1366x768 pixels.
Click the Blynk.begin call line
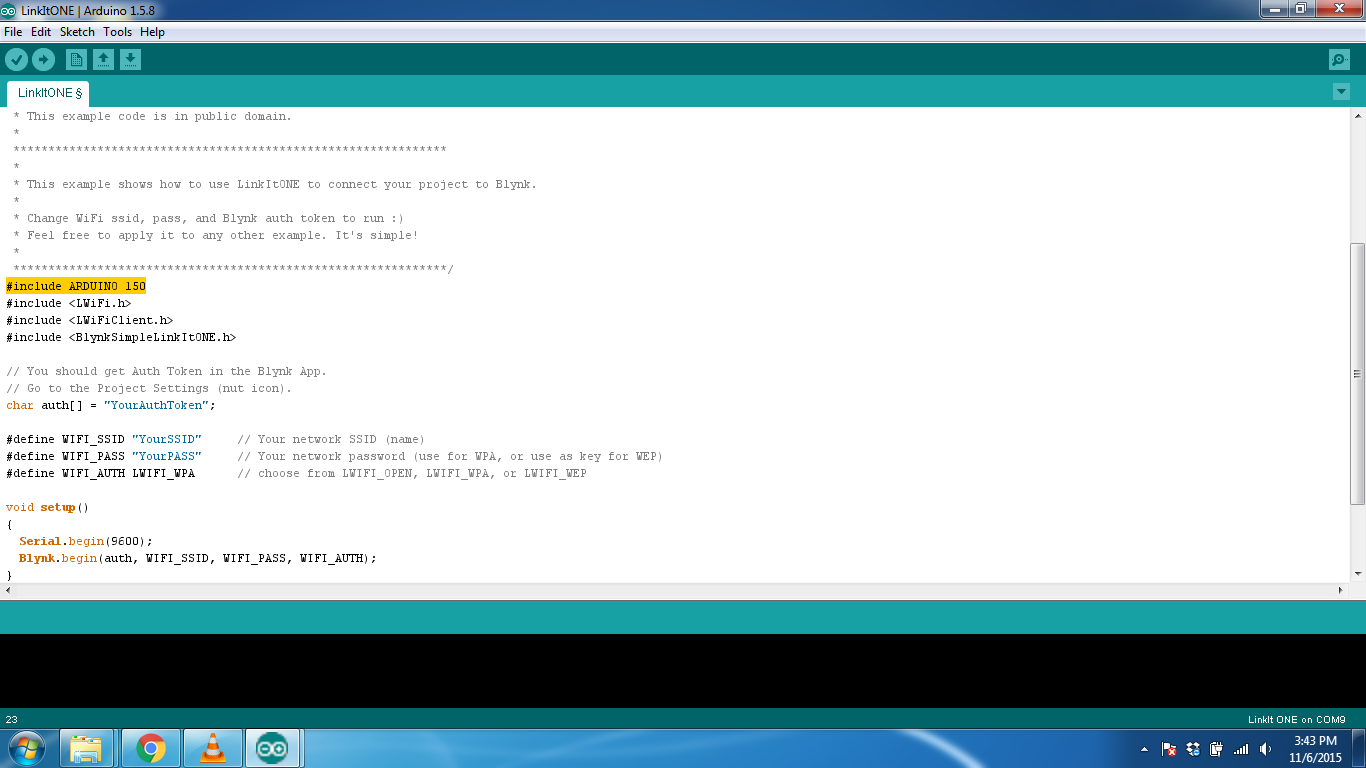(198, 558)
